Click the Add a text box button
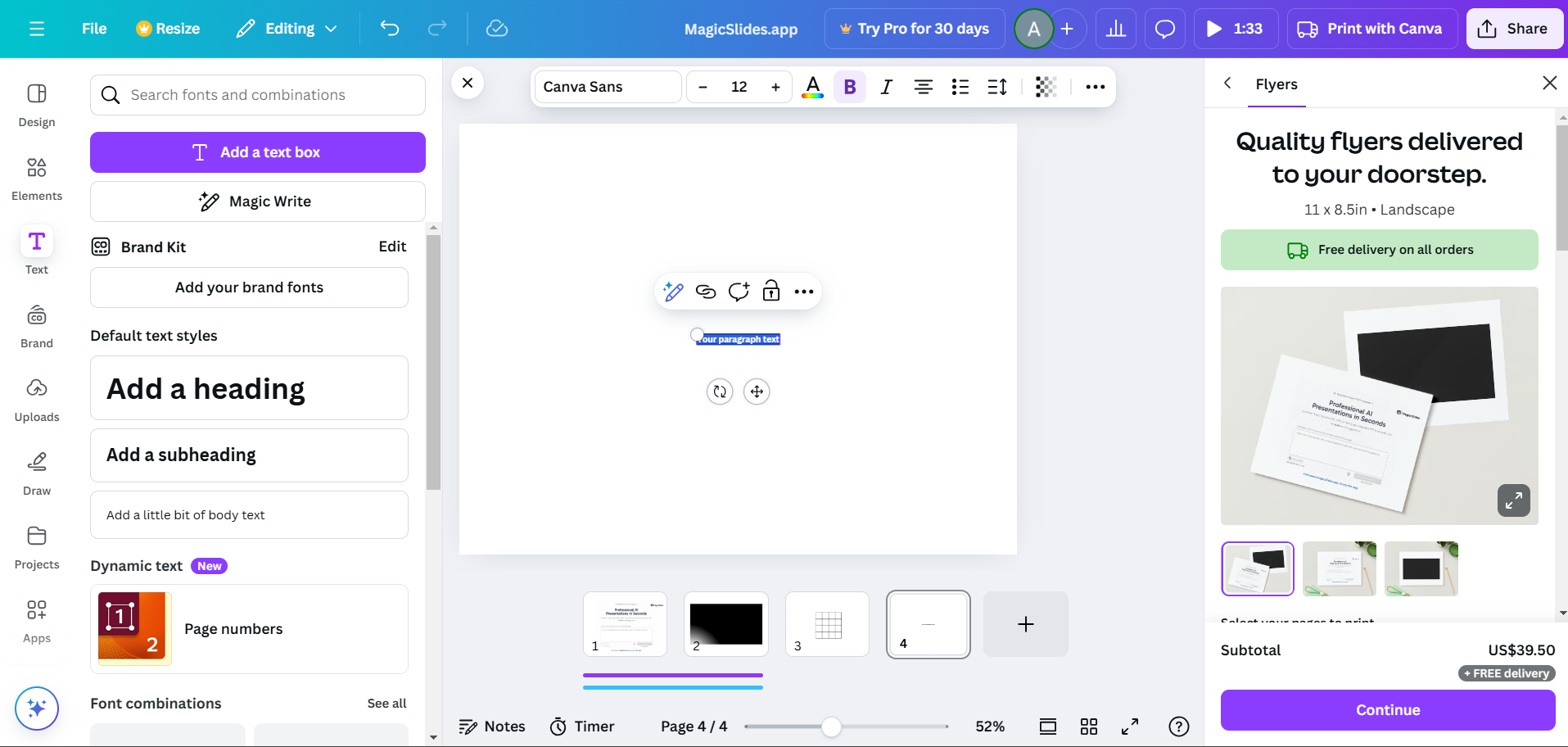 [x=258, y=152]
